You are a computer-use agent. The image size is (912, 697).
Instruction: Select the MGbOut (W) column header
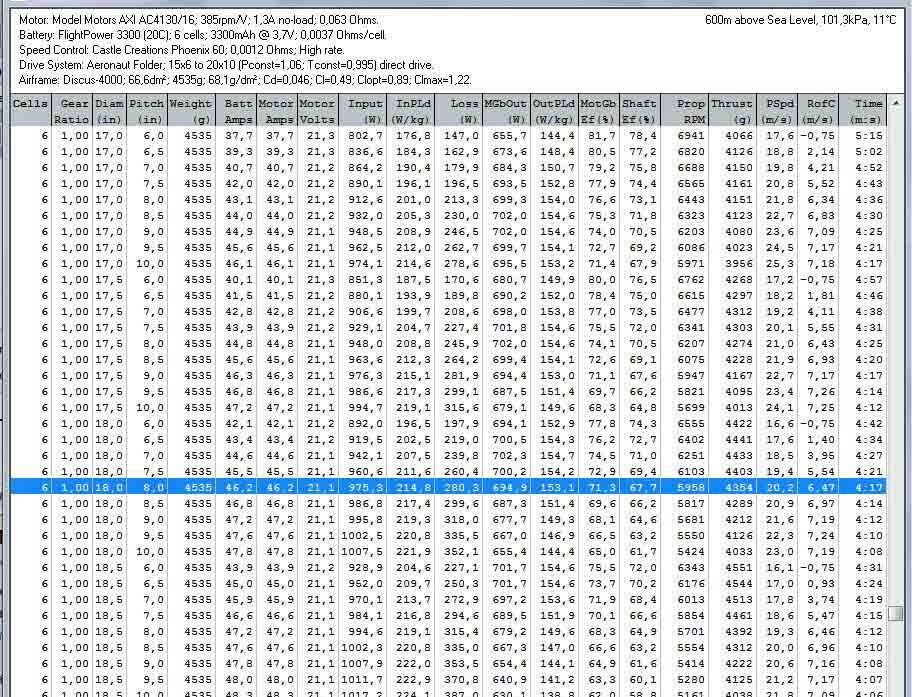(505, 110)
